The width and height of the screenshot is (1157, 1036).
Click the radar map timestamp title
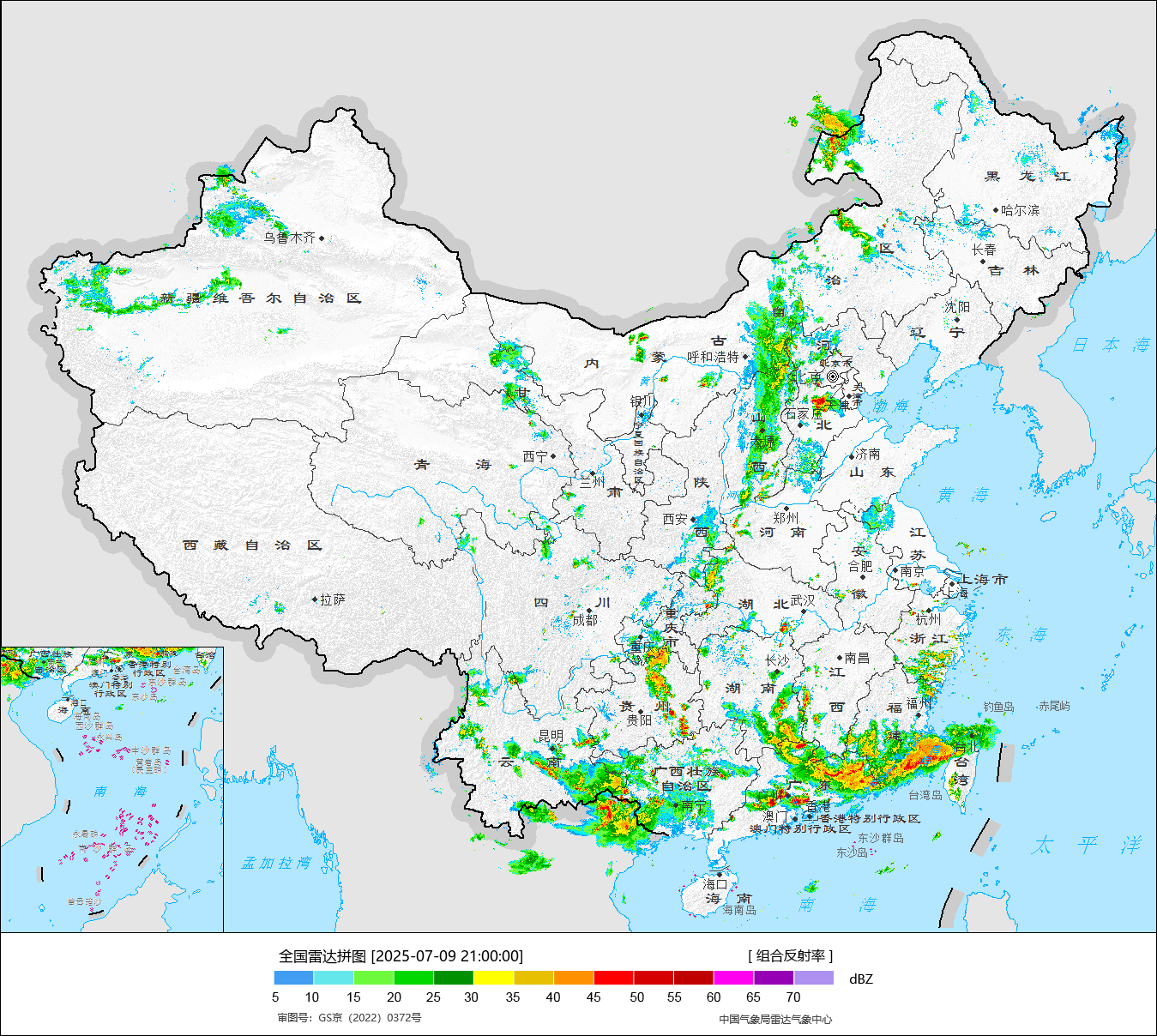[x=401, y=956]
